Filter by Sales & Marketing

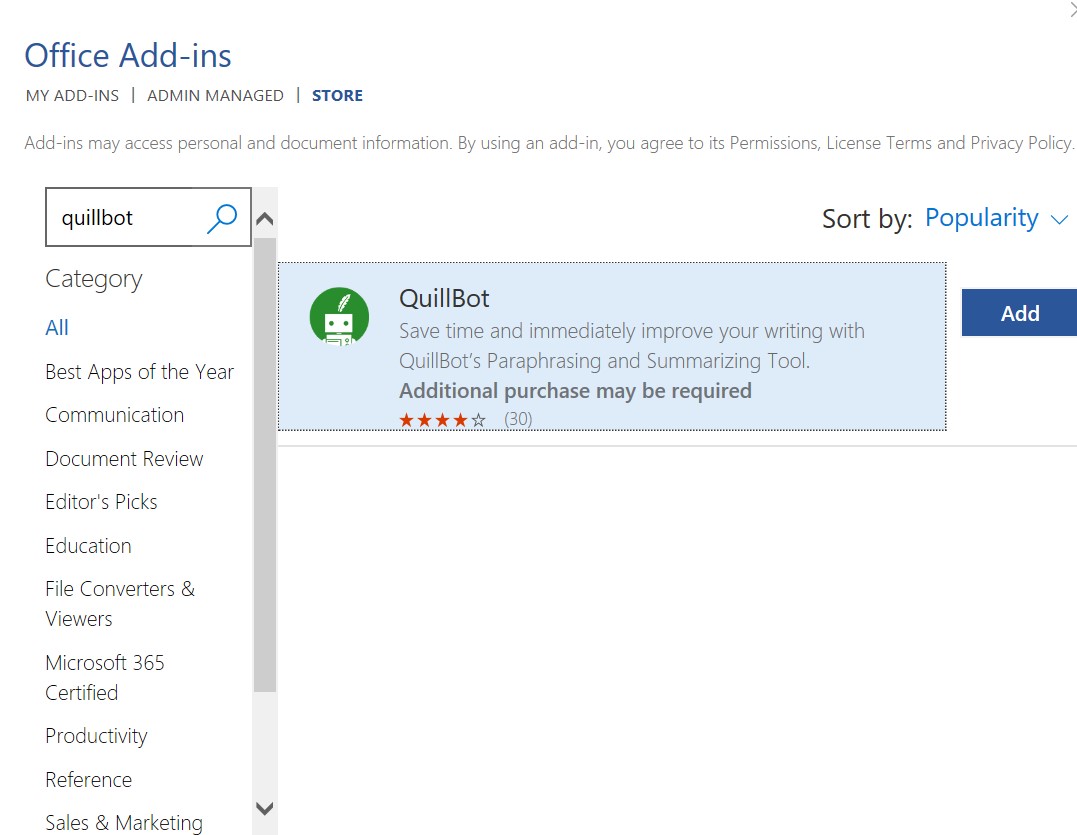(124, 823)
